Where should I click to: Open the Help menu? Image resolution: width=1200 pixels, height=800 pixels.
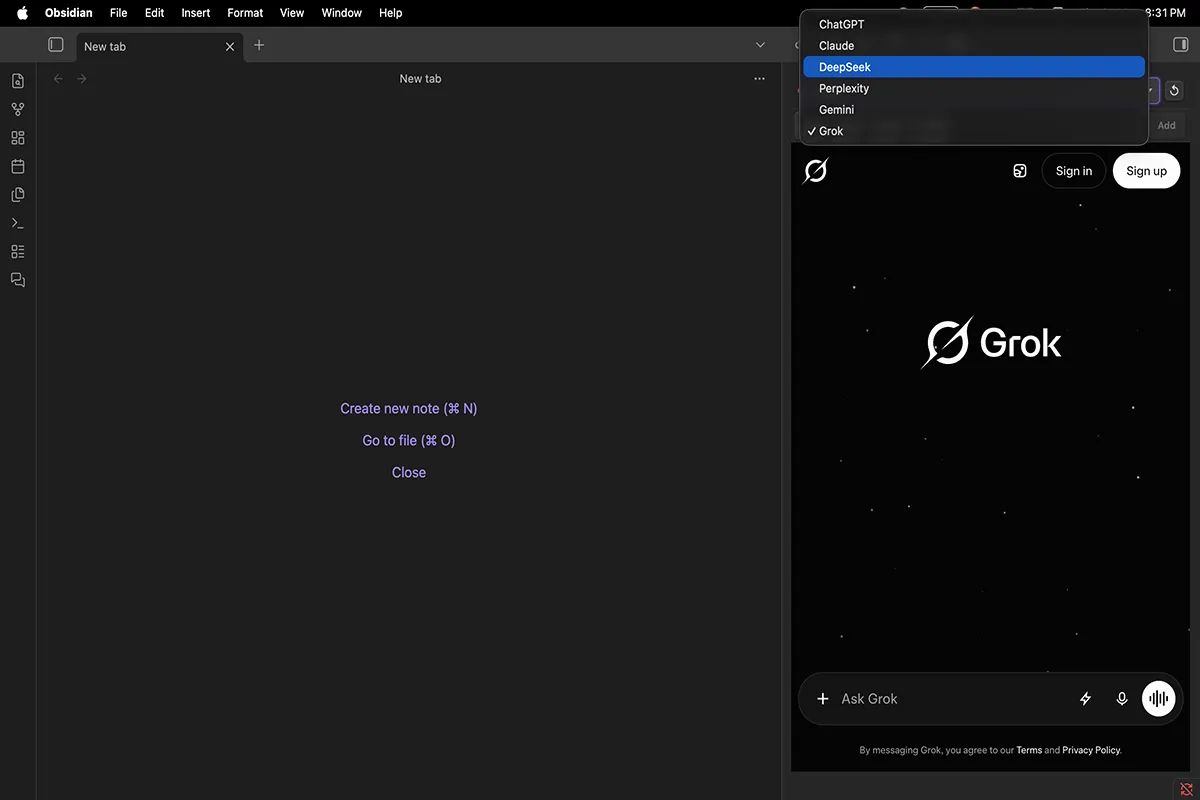pyautogui.click(x=391, y=13)
